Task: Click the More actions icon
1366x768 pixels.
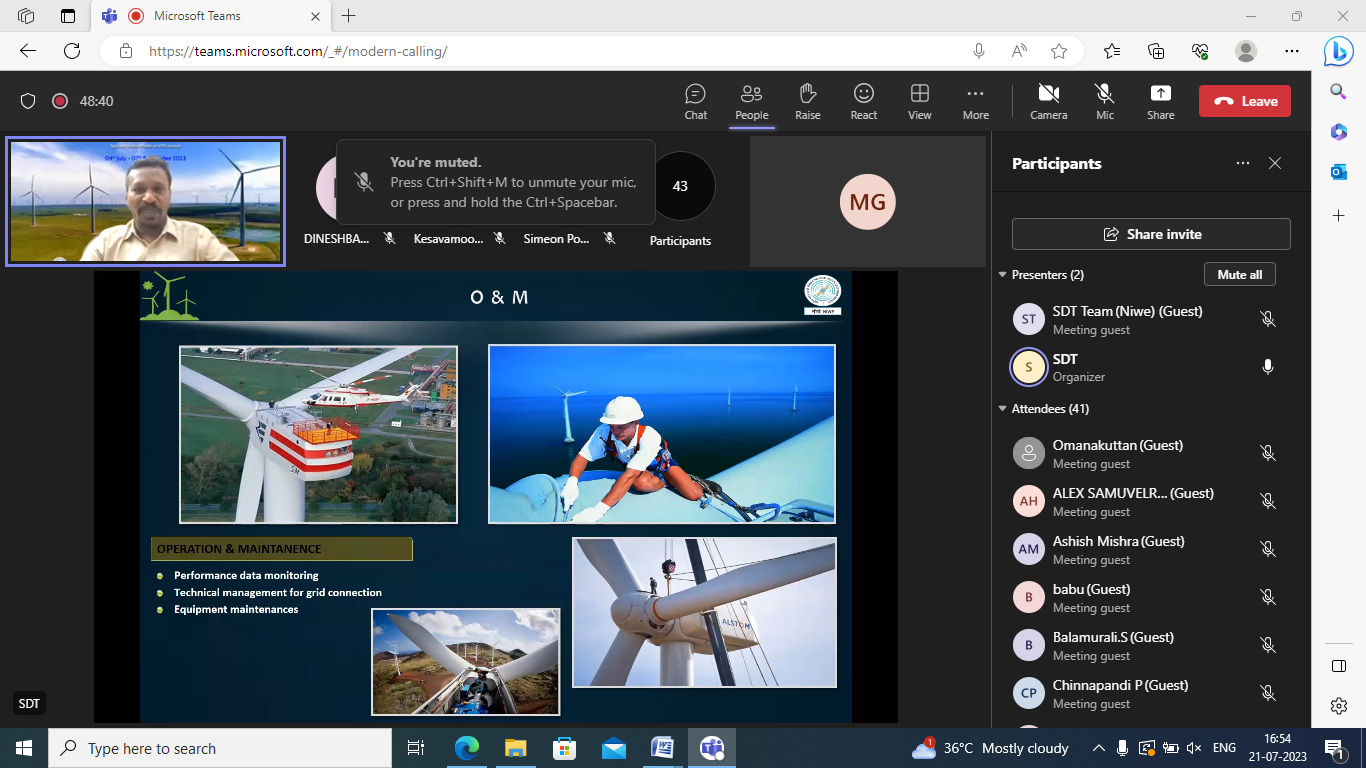Action: point(975,101)
